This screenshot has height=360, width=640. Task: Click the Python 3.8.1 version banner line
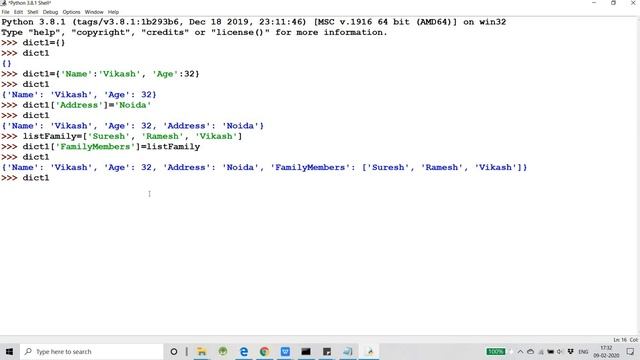pos(253,22)
